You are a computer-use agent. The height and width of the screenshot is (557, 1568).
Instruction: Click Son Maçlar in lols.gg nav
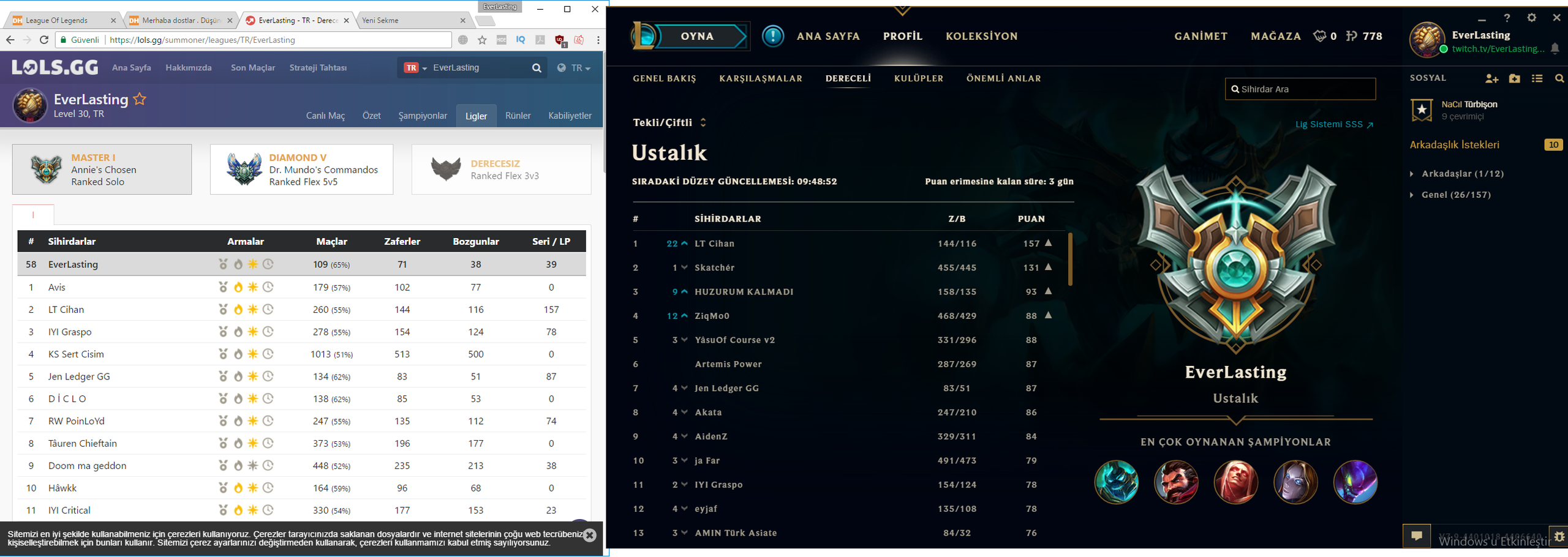pyautogui.click(x=253, y=68)
